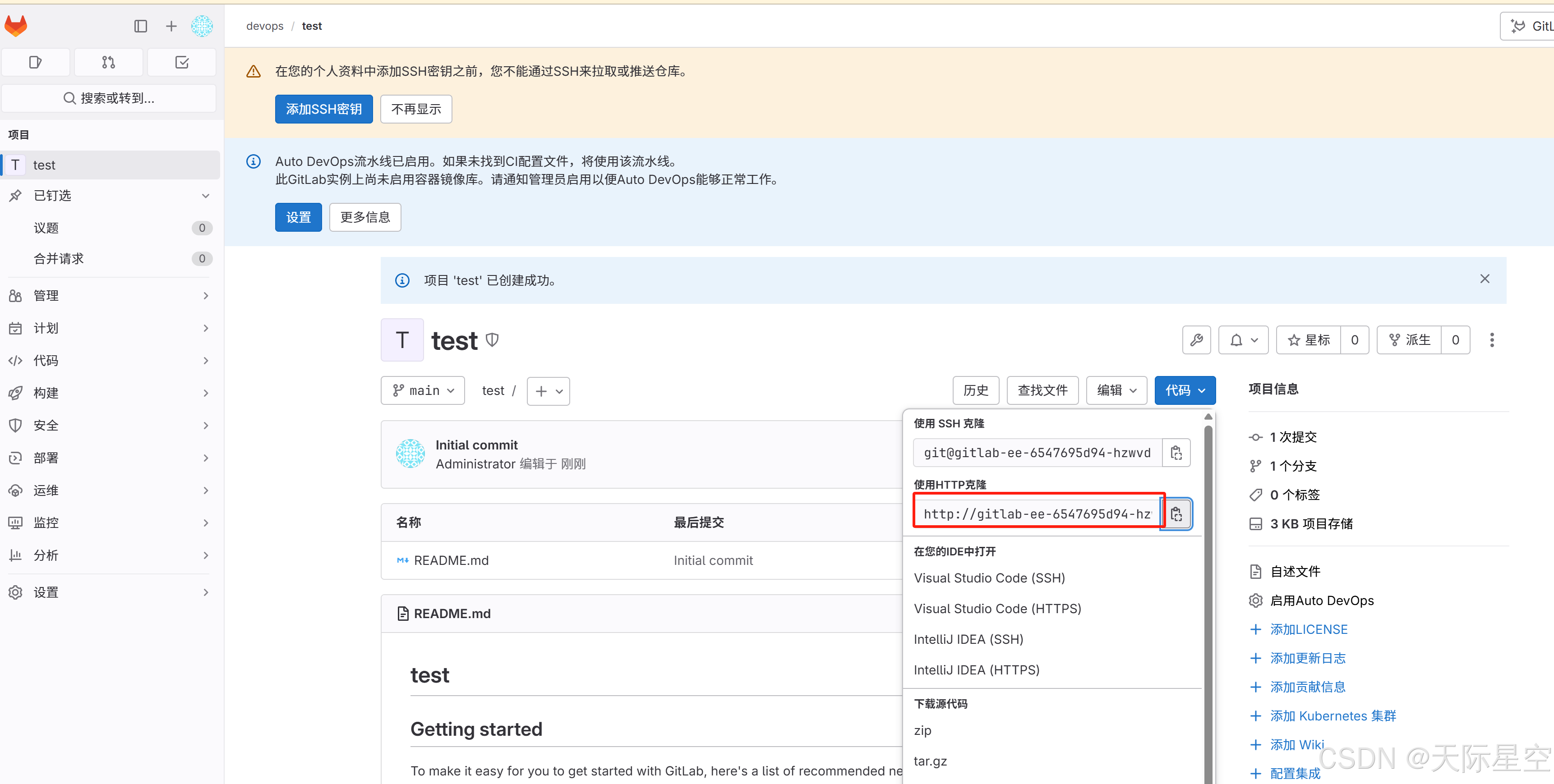Open the to-do list icon

click(x=181, y=61)
